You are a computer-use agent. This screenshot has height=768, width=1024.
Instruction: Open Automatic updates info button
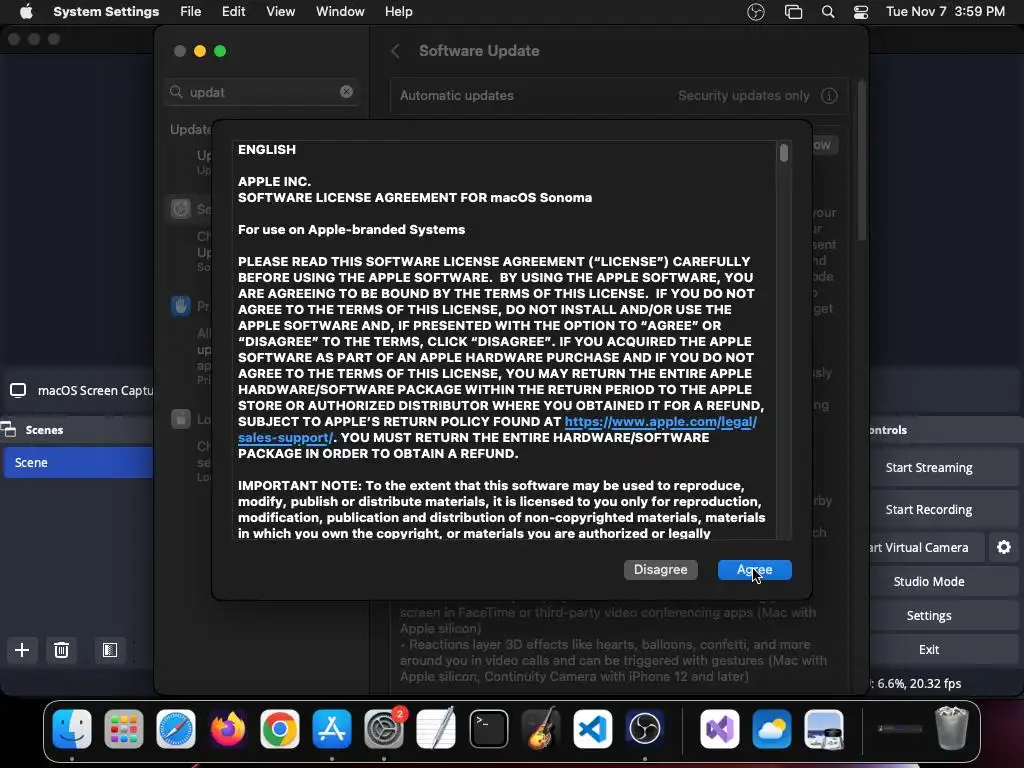click(829, 95)
